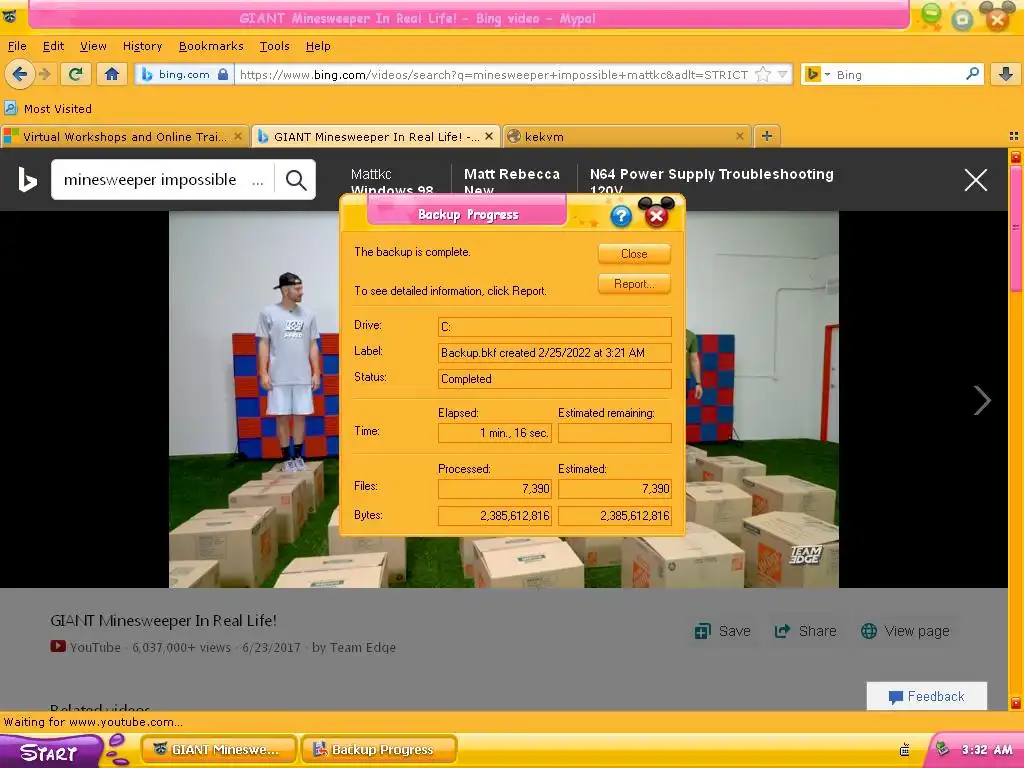Close the video overlay with X
1024x768 pixels.
click(976, 180)
